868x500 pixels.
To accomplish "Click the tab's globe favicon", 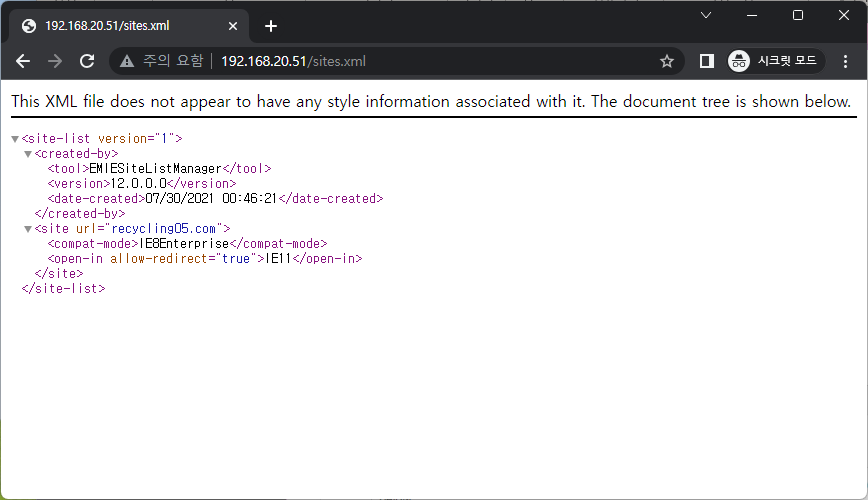I will coord(29,26).
